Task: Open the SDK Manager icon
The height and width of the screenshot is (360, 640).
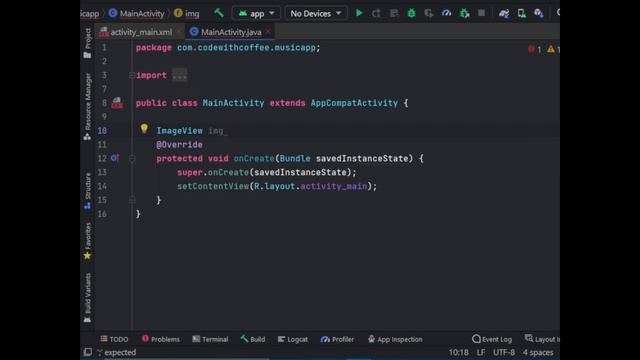Action: point(539,13)
